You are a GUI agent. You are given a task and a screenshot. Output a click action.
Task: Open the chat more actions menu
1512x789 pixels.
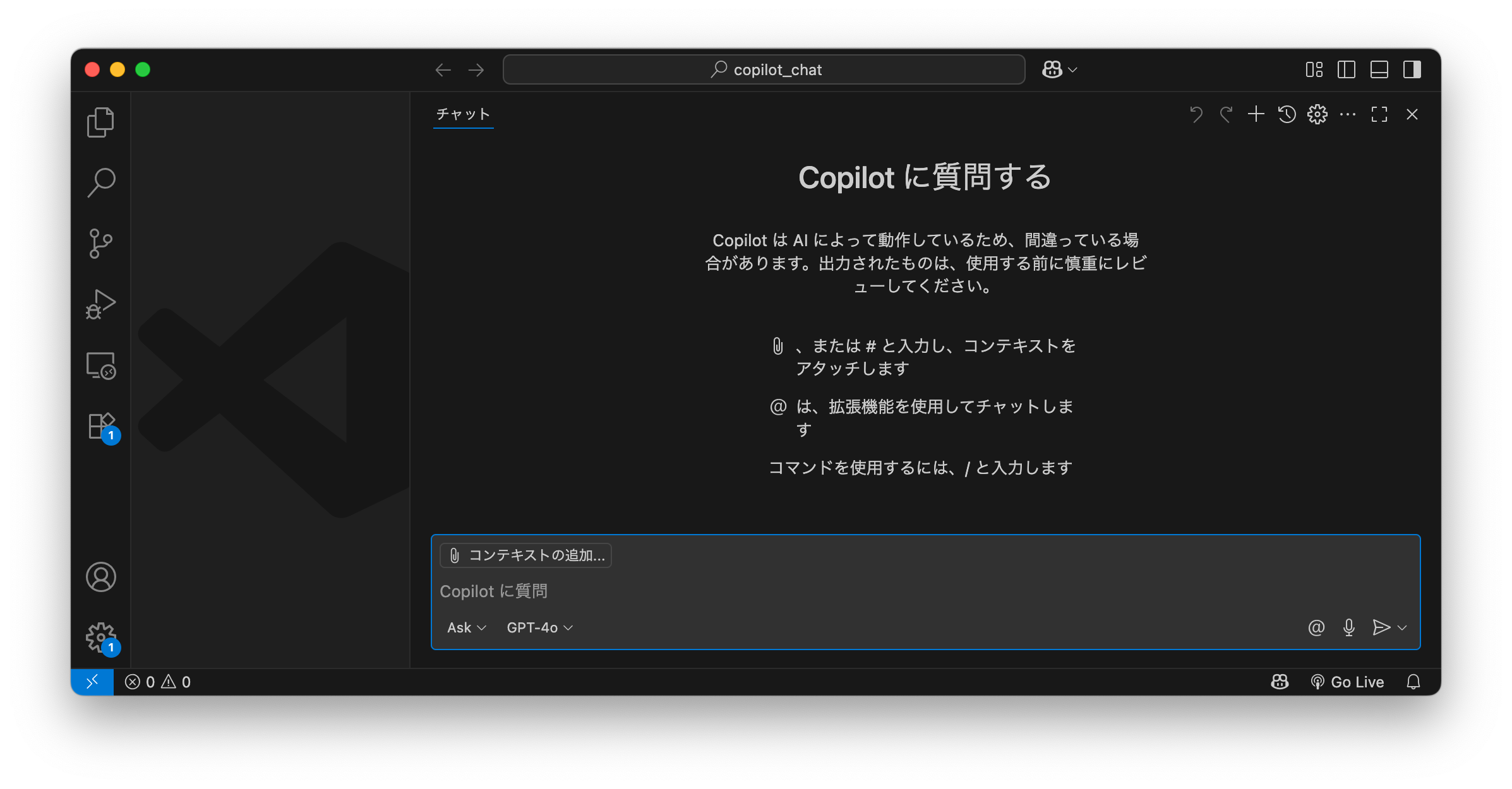(1348, 114)
